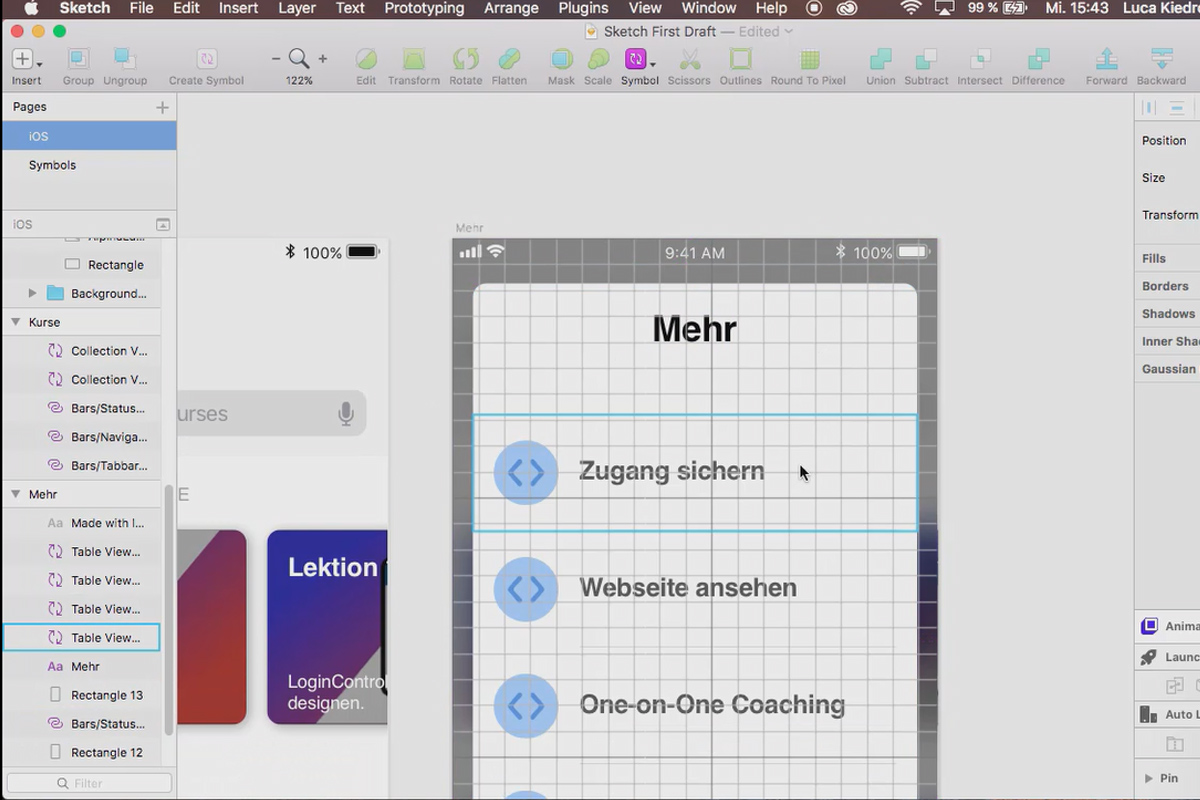Click the Creative Cloud menu bar icon
Screen dimensions: 1200x800
point(848,8)
